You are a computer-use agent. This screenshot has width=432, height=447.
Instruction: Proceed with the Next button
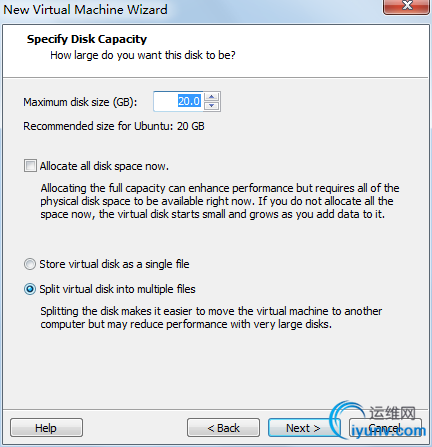point(303,428)
